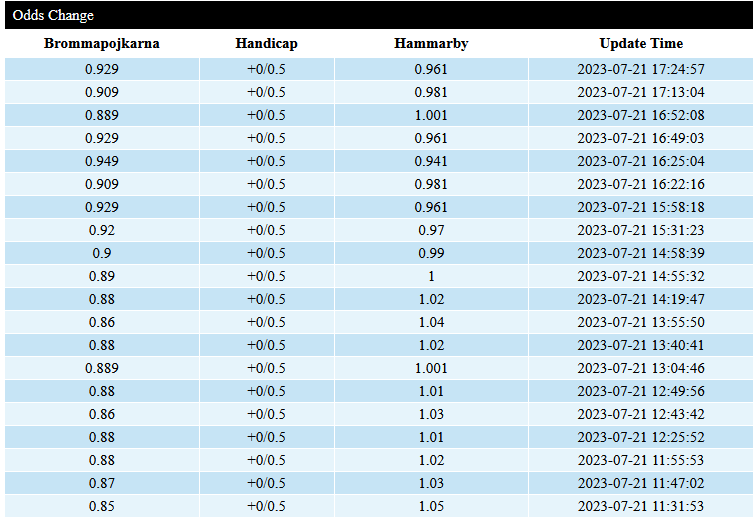Click the update time 2023-07-21 16:49:03
This screenshot has height=518, width=756.
point(641,138)
